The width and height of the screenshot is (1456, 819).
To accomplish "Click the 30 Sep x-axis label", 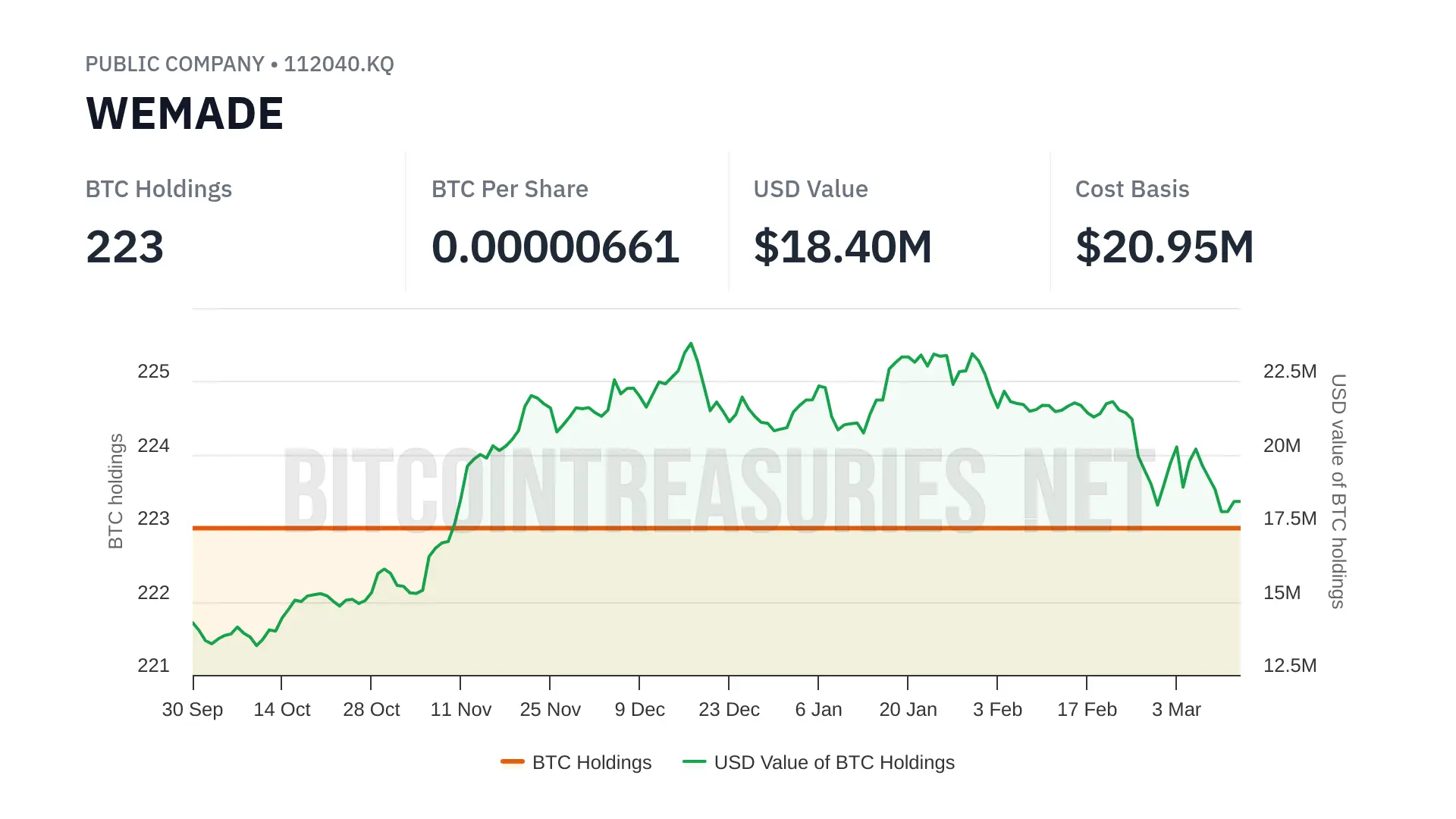I will coord(193,710).
